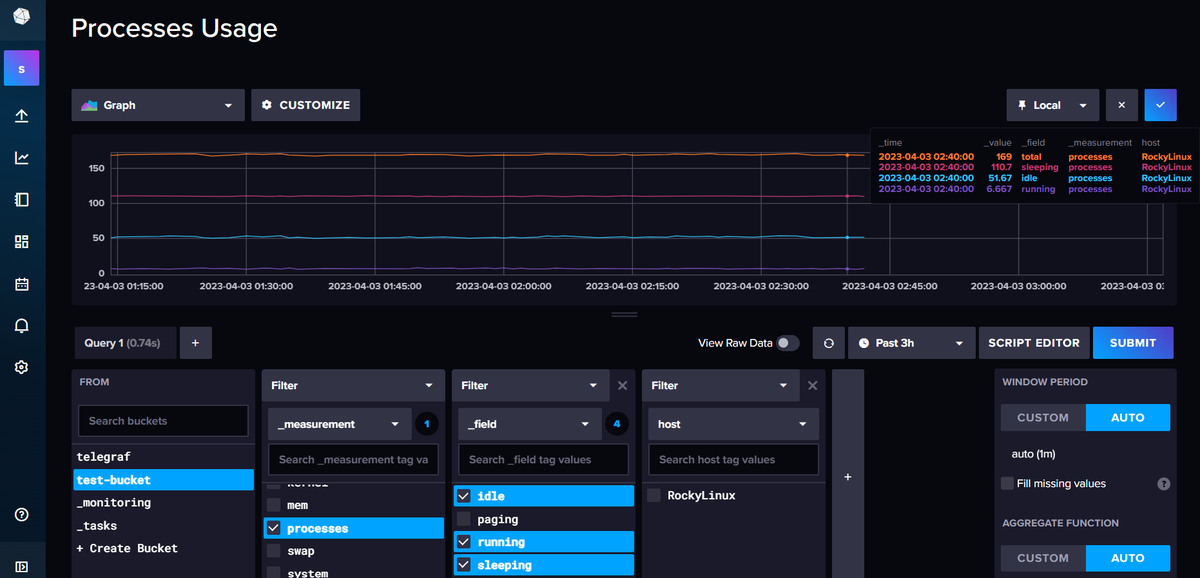Open the Tasks icon in the sidebar
Image resolution: width=1200 pixels, height=578 pixels.
coord(21,283)
